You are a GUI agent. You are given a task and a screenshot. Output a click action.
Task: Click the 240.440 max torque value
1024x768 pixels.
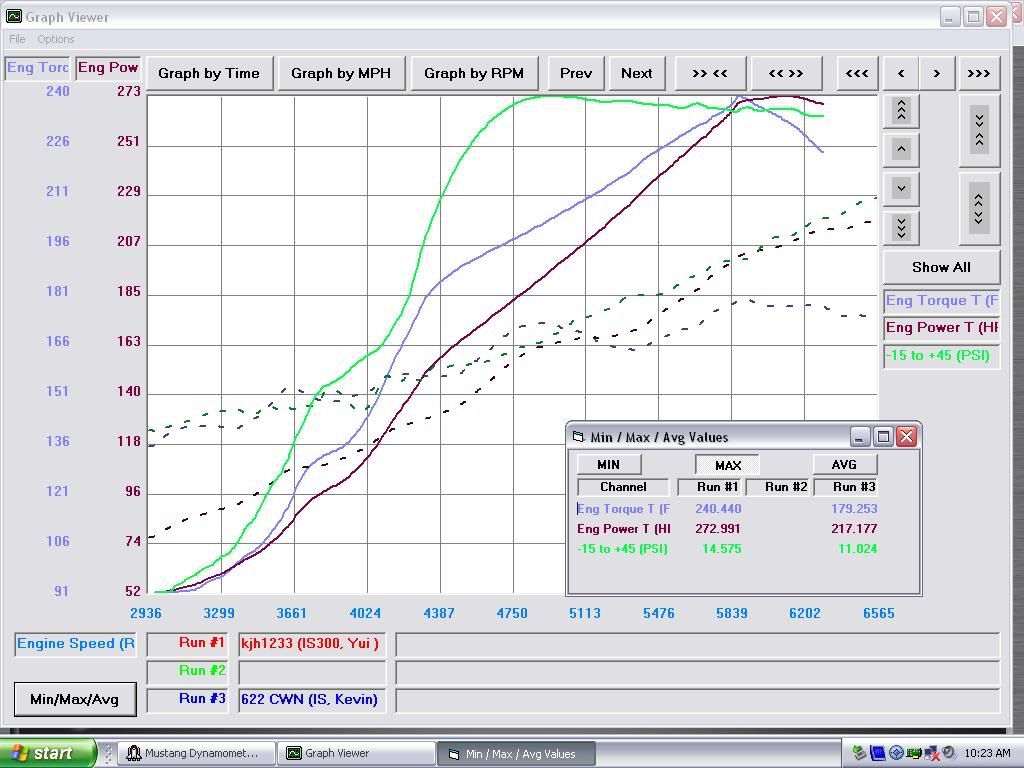point(718,509)
